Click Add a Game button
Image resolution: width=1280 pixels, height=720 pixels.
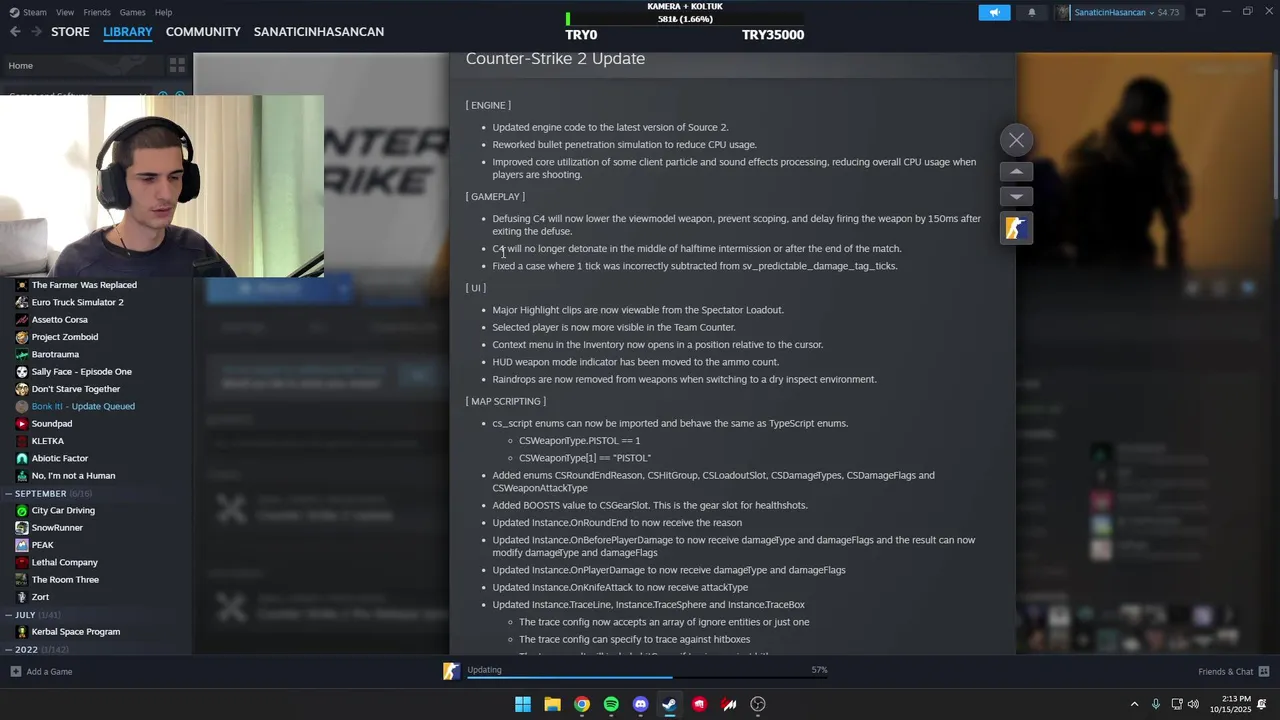coord(41,672)
